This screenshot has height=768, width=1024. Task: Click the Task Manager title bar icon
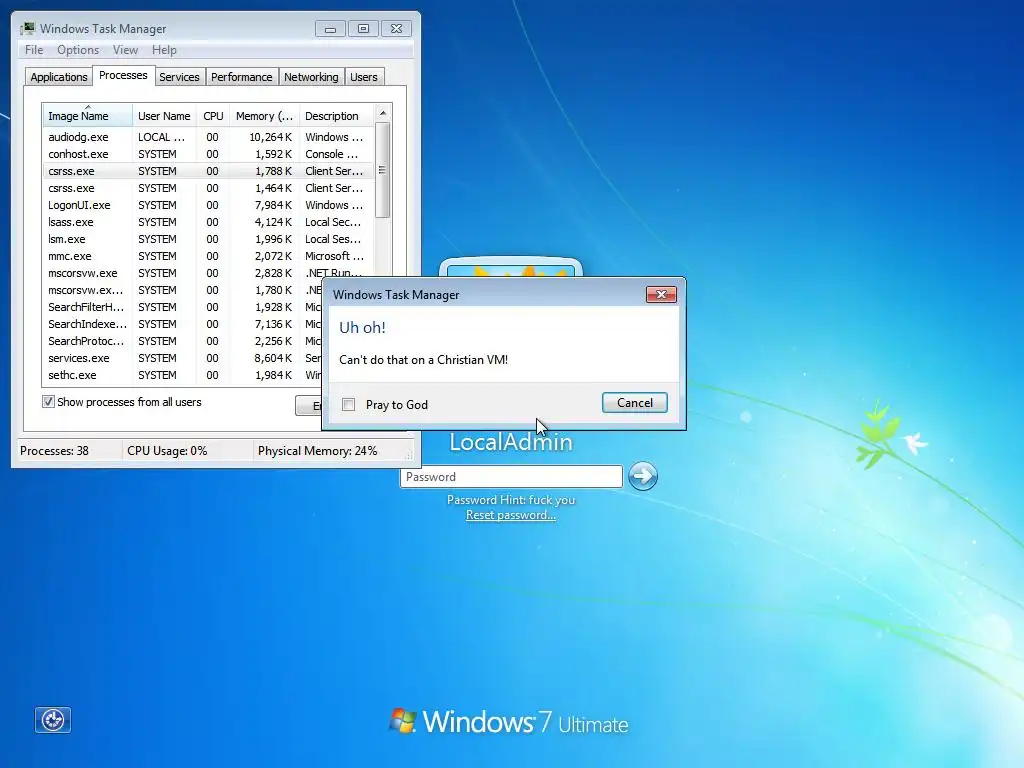point(27,28)
